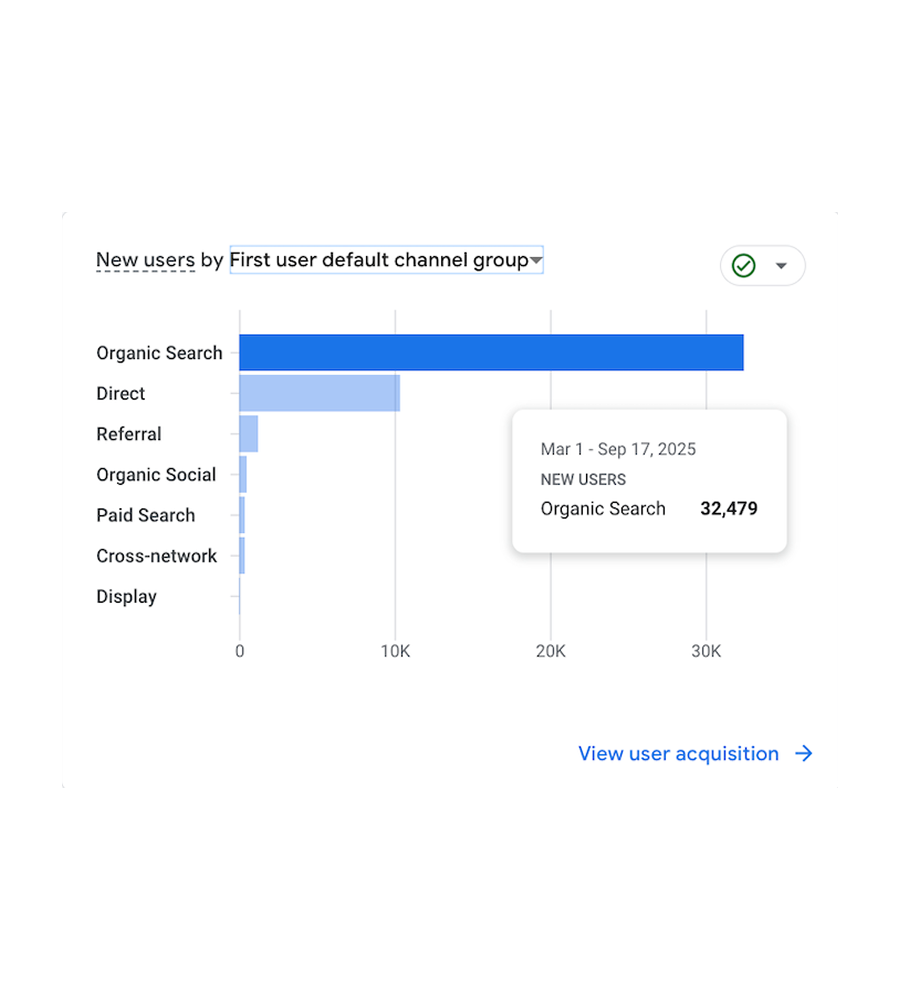Viewport: 900px width, 1000px height.
Task: Click the Organic Search row label
Action: click(159, 353)
